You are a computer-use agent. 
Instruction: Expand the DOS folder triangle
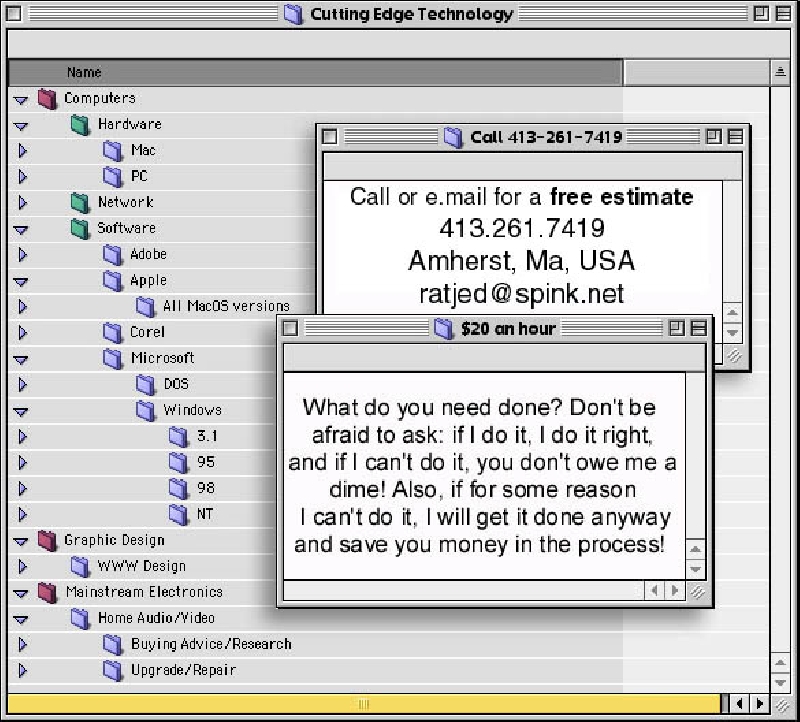[x=21, y=384]
